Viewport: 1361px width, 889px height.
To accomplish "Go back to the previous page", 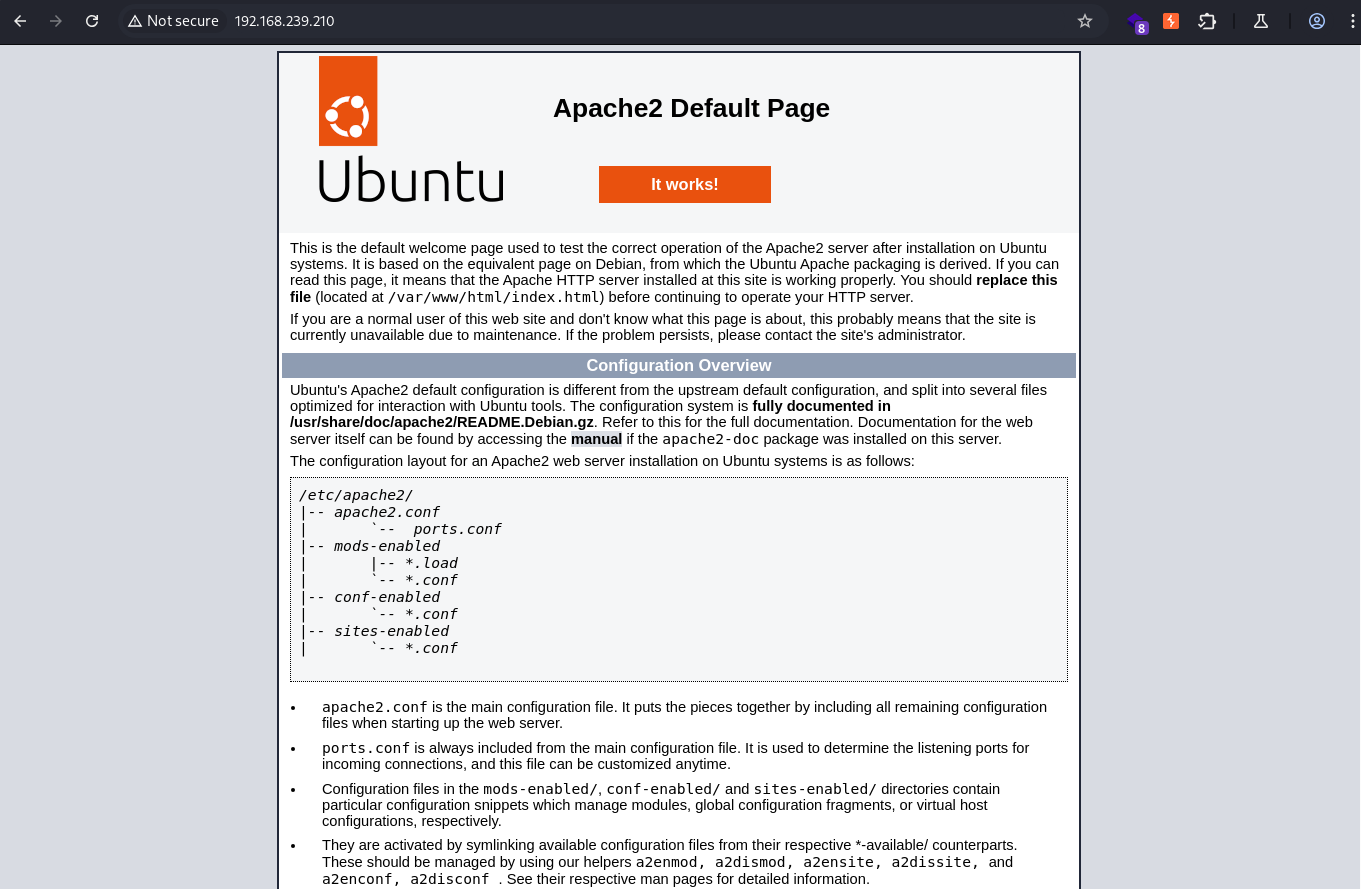I will pyautogui.click(x=20, y=21).
